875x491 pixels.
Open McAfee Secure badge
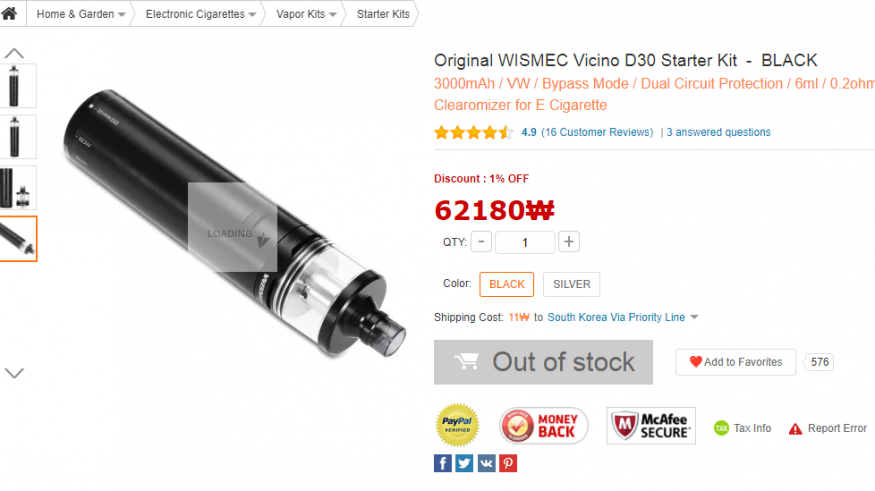click(x=651, y=426)
